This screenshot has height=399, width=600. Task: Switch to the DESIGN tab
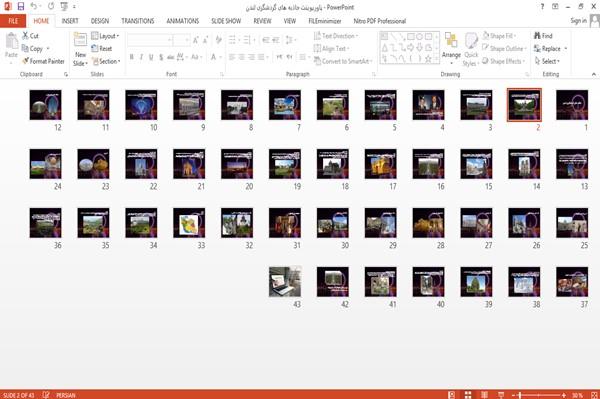(x=100, y=21)
